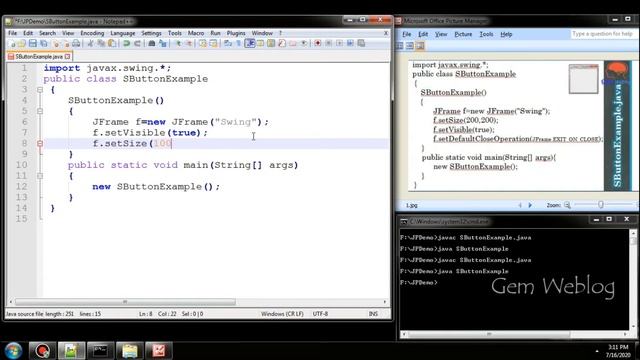Open the Language menu
This screenshot has height=360, width=640.
coord(122,33)
